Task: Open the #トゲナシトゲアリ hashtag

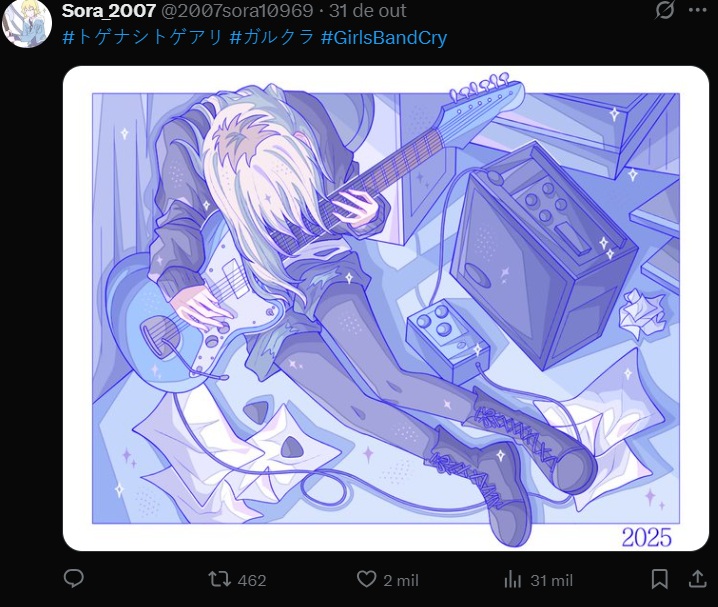Action: pyautogui.click(x=142, y=38)
